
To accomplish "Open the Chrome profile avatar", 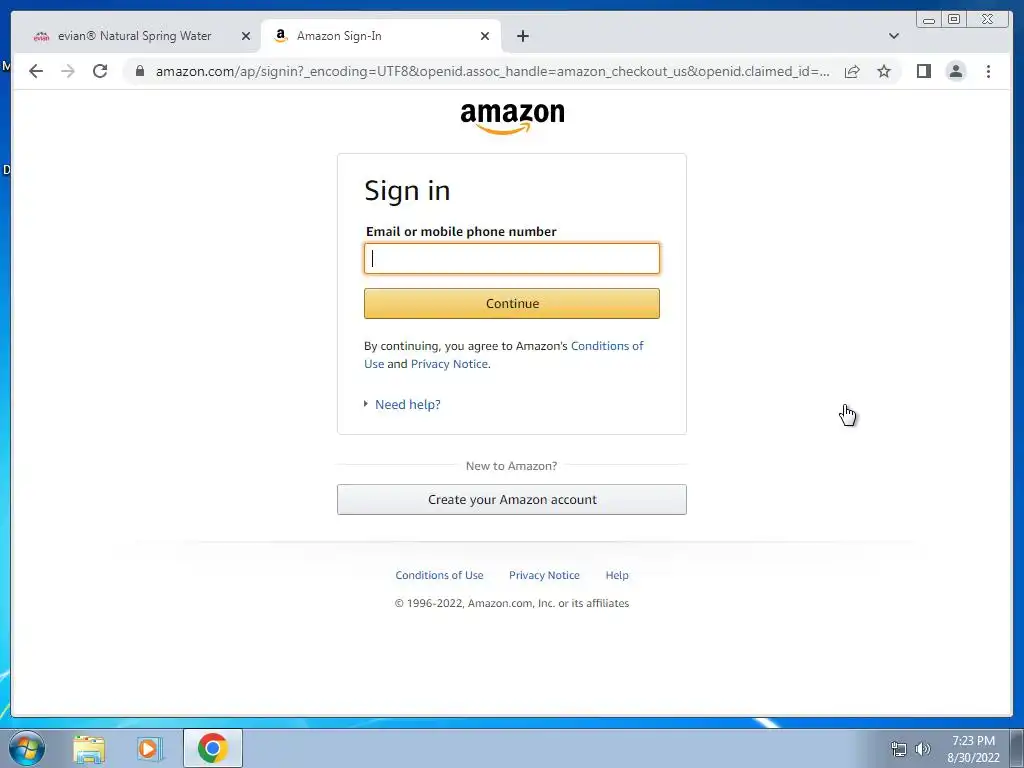I will click(955, 71).
